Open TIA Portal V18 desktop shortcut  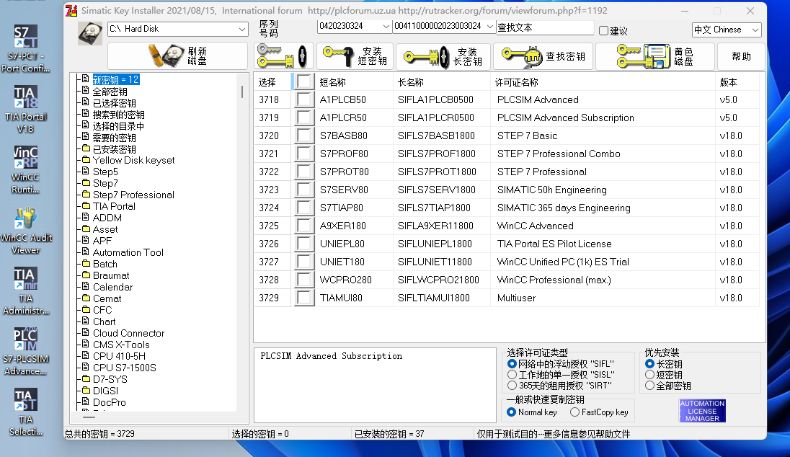(x=25, y=109)
